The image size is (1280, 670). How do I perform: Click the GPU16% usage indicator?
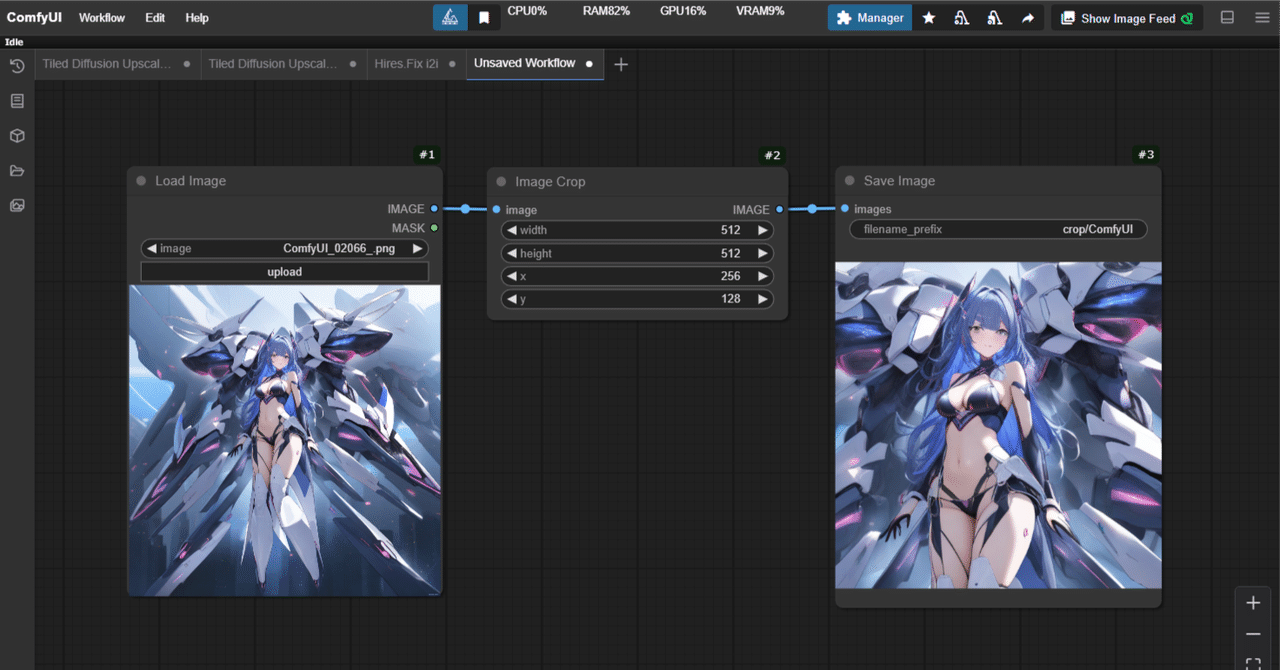click(x=683, y=11)
